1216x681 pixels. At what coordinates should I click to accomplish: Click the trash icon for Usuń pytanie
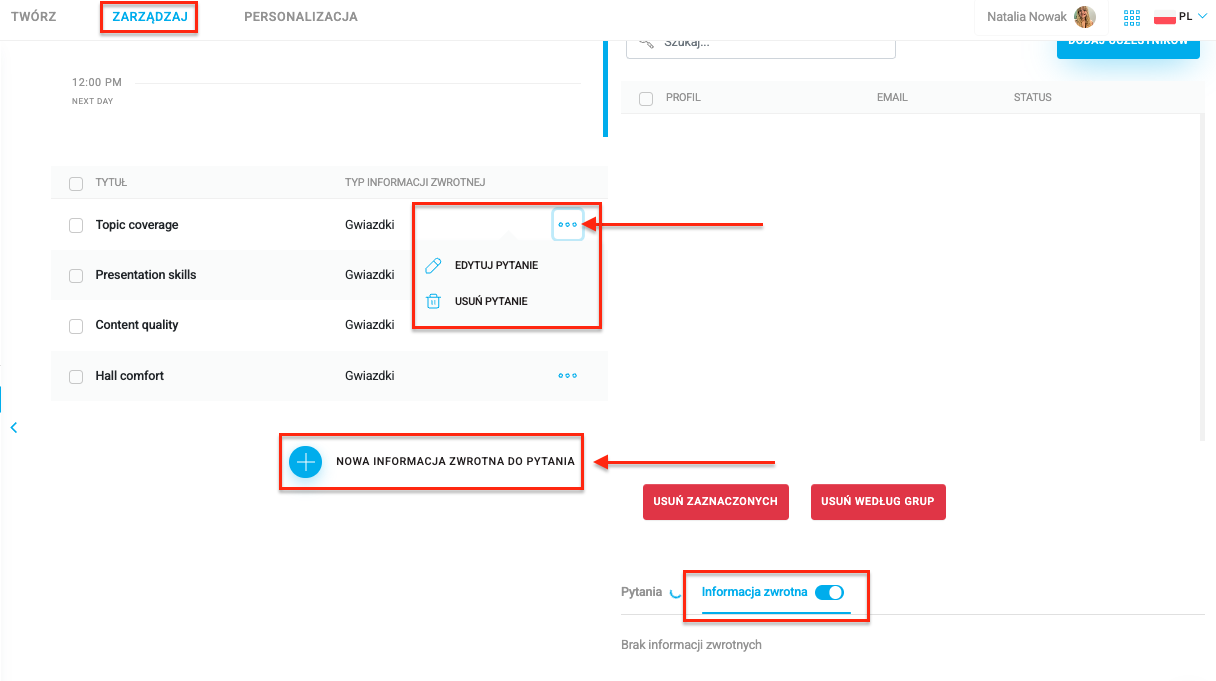[433, 301]
